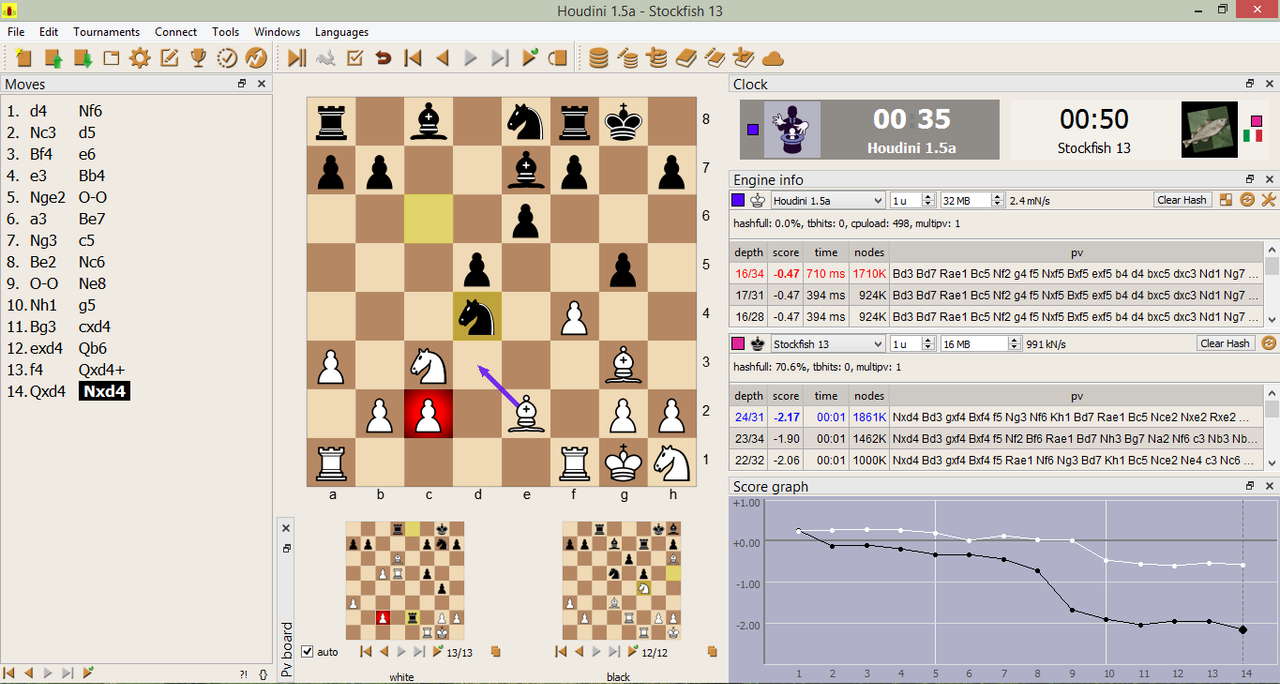Click the edit pencil toolbar icon
This screenshot has width=1280, height=684.
[x=169, y=58]
